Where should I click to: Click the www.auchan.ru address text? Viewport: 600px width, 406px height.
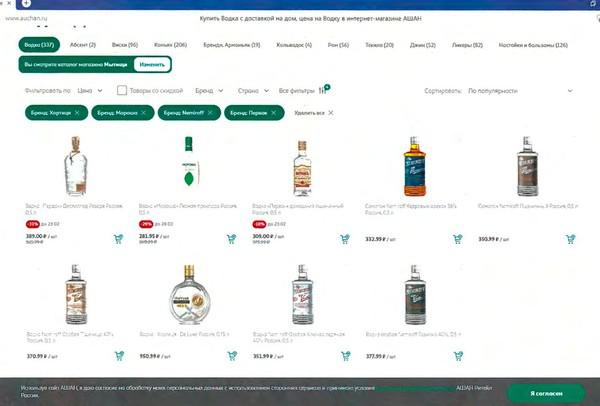(x=26, y=18)
